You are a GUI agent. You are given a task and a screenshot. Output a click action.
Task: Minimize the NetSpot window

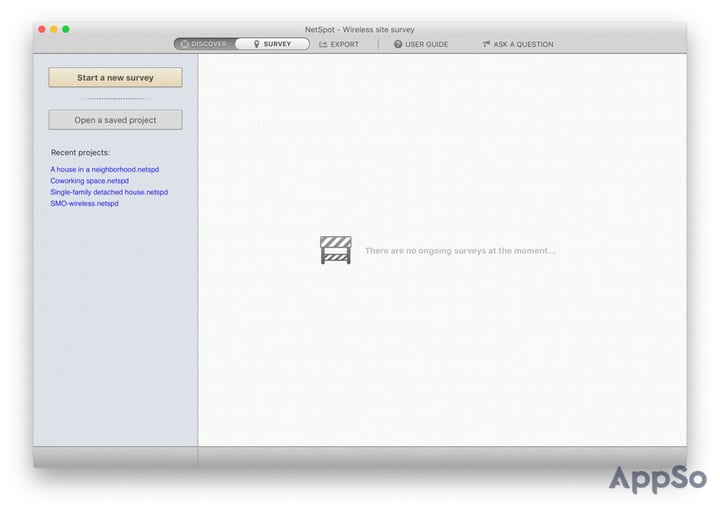54,29
